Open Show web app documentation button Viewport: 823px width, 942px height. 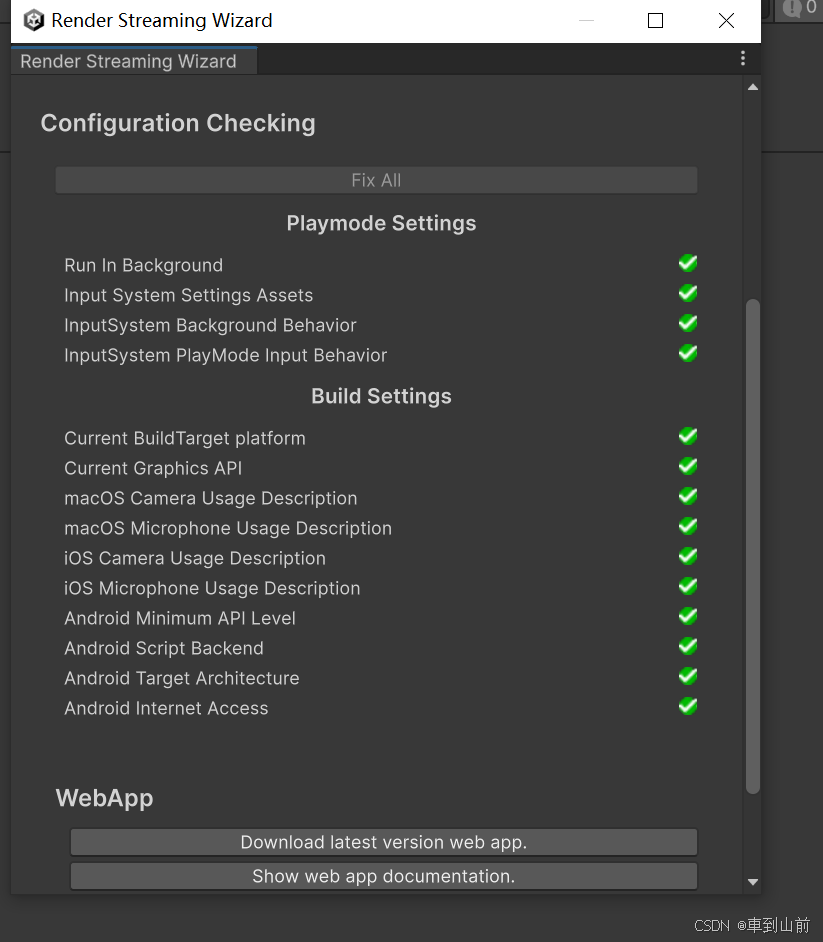tap(384, 876)
